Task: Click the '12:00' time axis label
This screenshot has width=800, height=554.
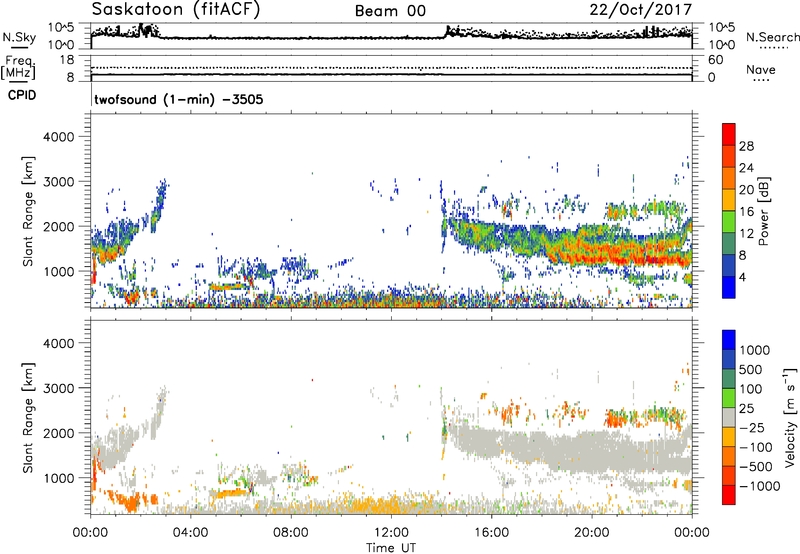Action: pyautogui.click(x=391, y=533)
